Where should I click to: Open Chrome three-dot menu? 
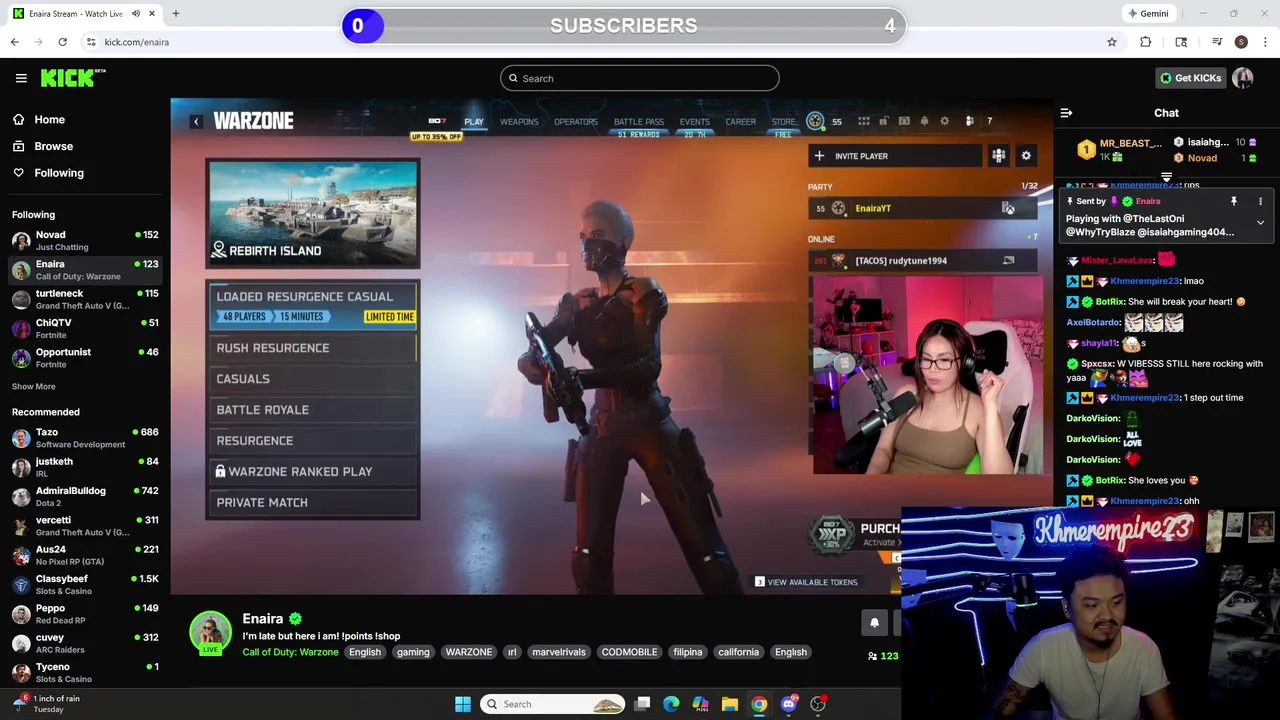[1266, 42]
